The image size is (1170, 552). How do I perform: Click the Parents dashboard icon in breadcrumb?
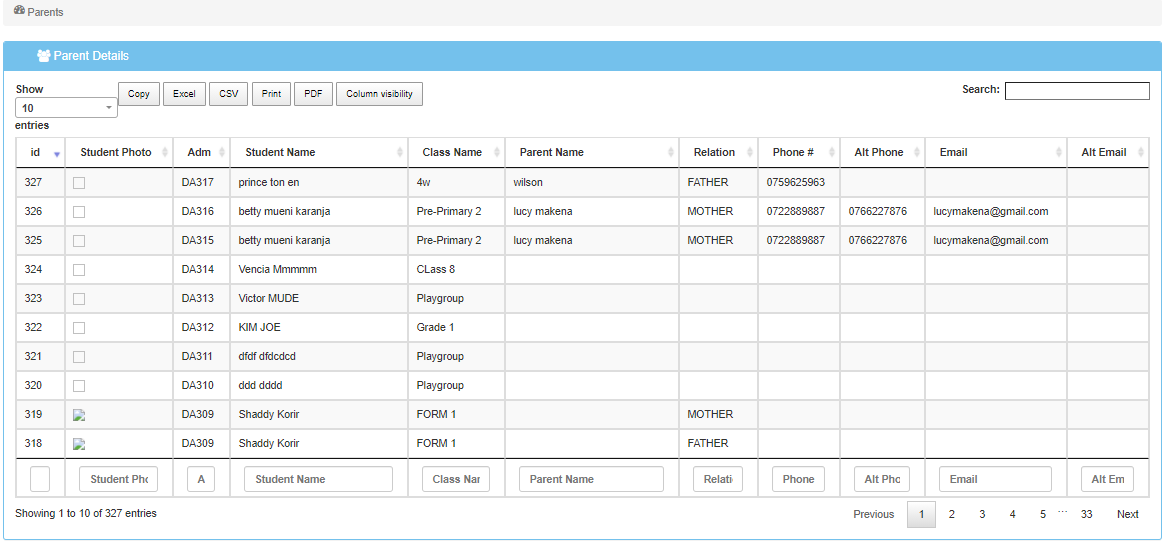coord(19,11)
